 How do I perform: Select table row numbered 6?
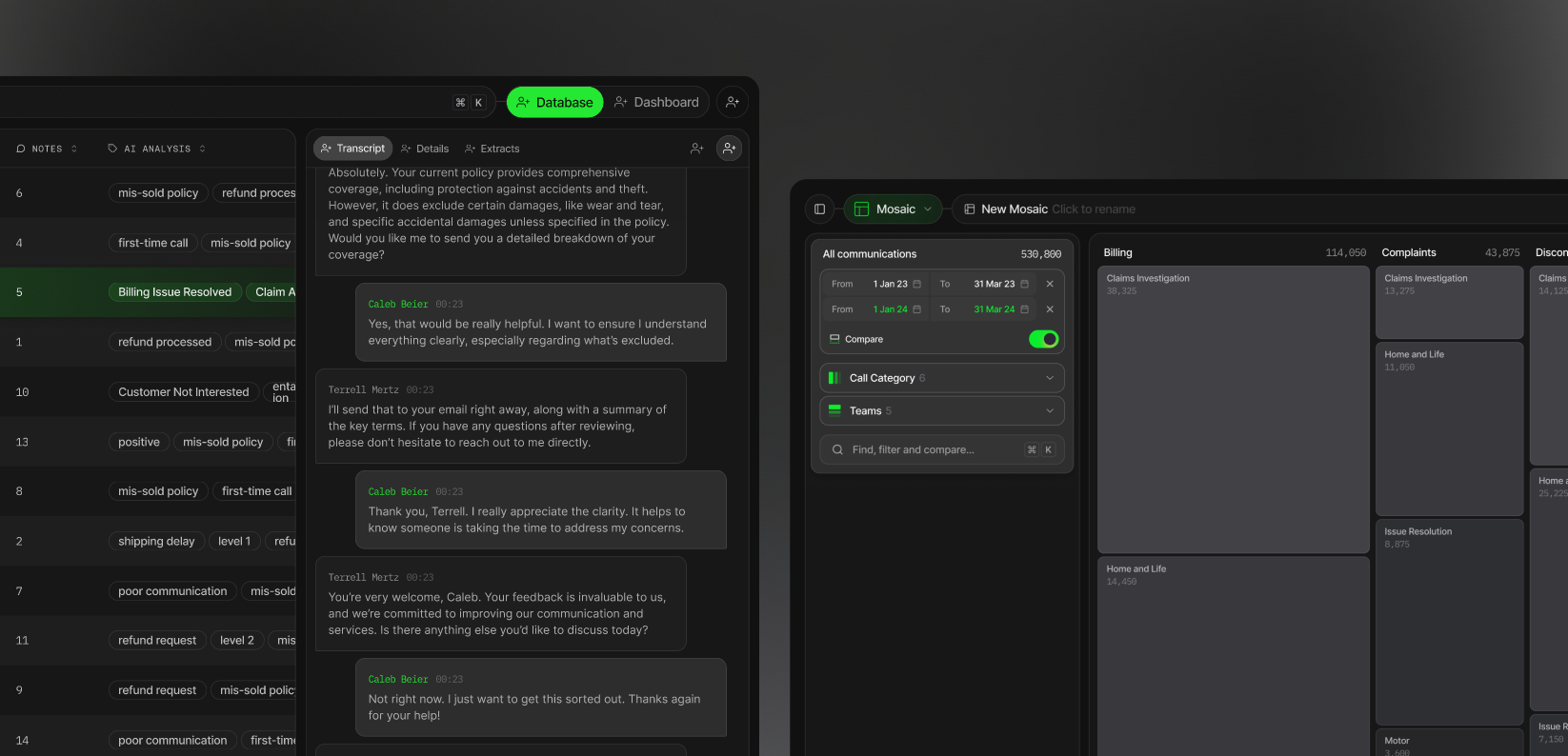click(148, 193)
